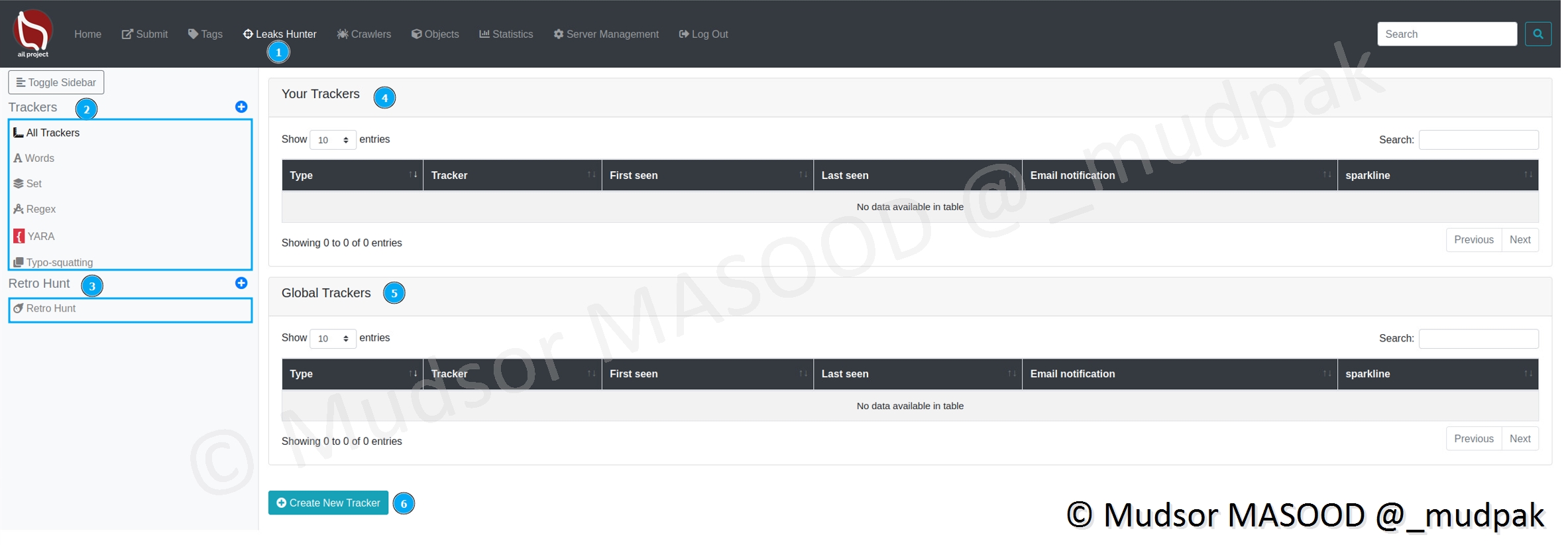Open Set trackers in the sidebar
The width and height of the screenshot is (1568, 545).
click(33, 184)
